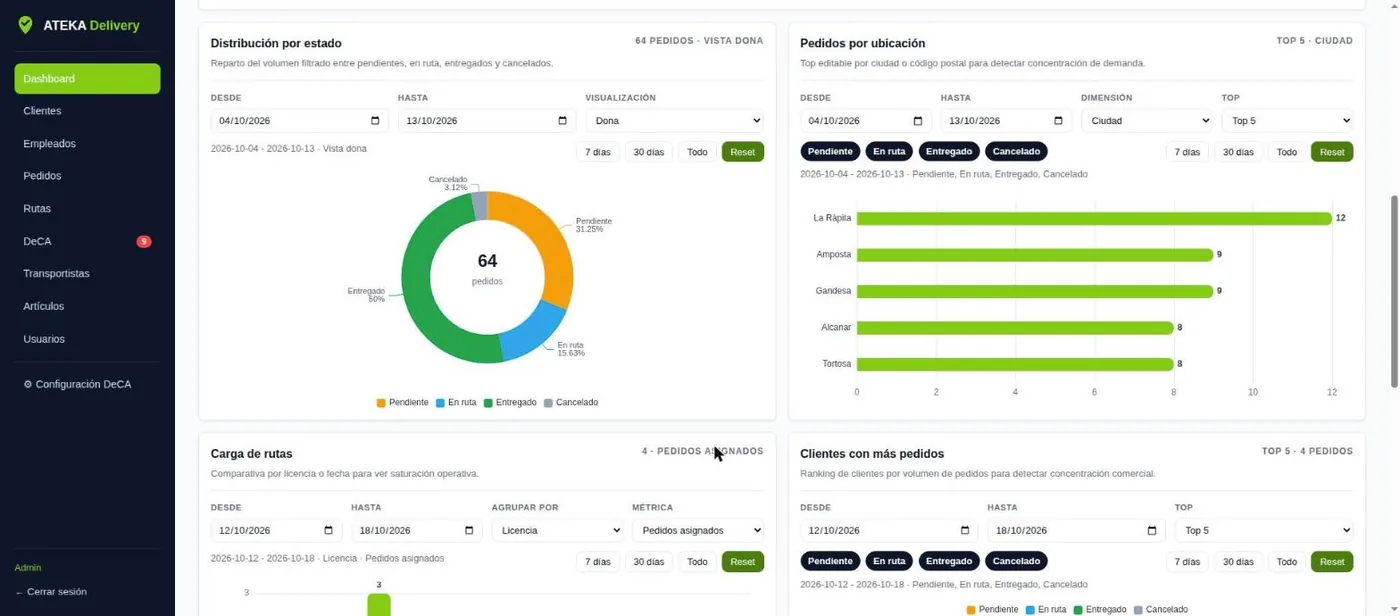
Task: Open the Métrica dropdown set to Pedidos asignados
Action: tap(698, 531)
